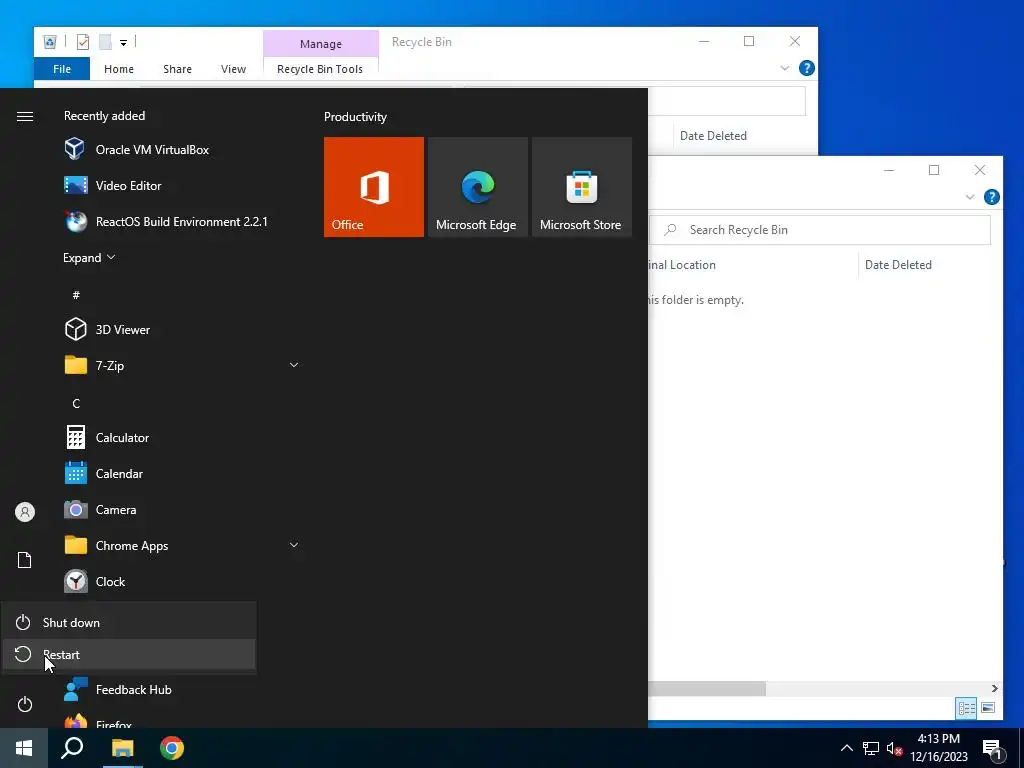Viewport: 1024px width, 768px height.
Task: Click the Show desktop strip
Action: tap(1021, 748)
